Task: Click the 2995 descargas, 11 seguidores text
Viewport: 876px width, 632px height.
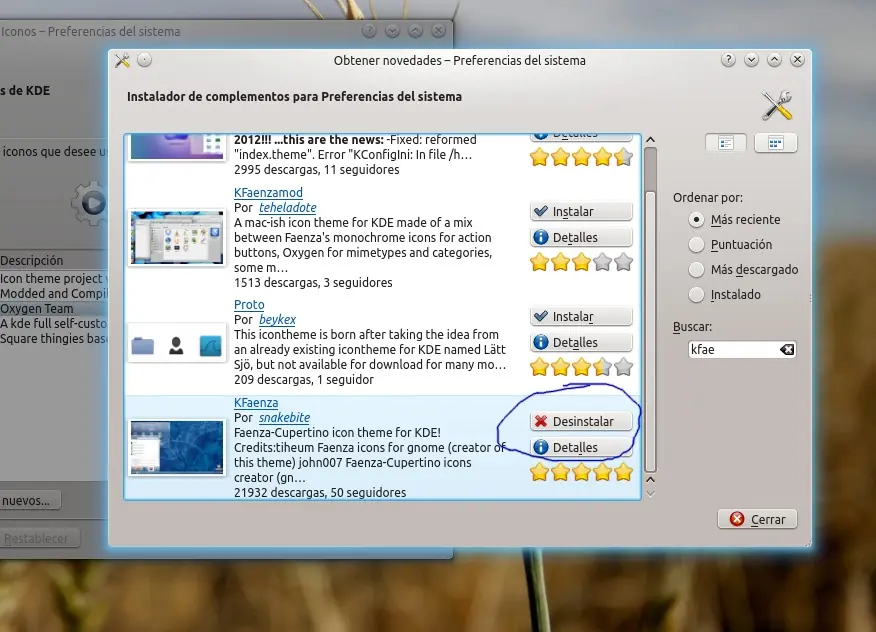Action: (317, 170)
